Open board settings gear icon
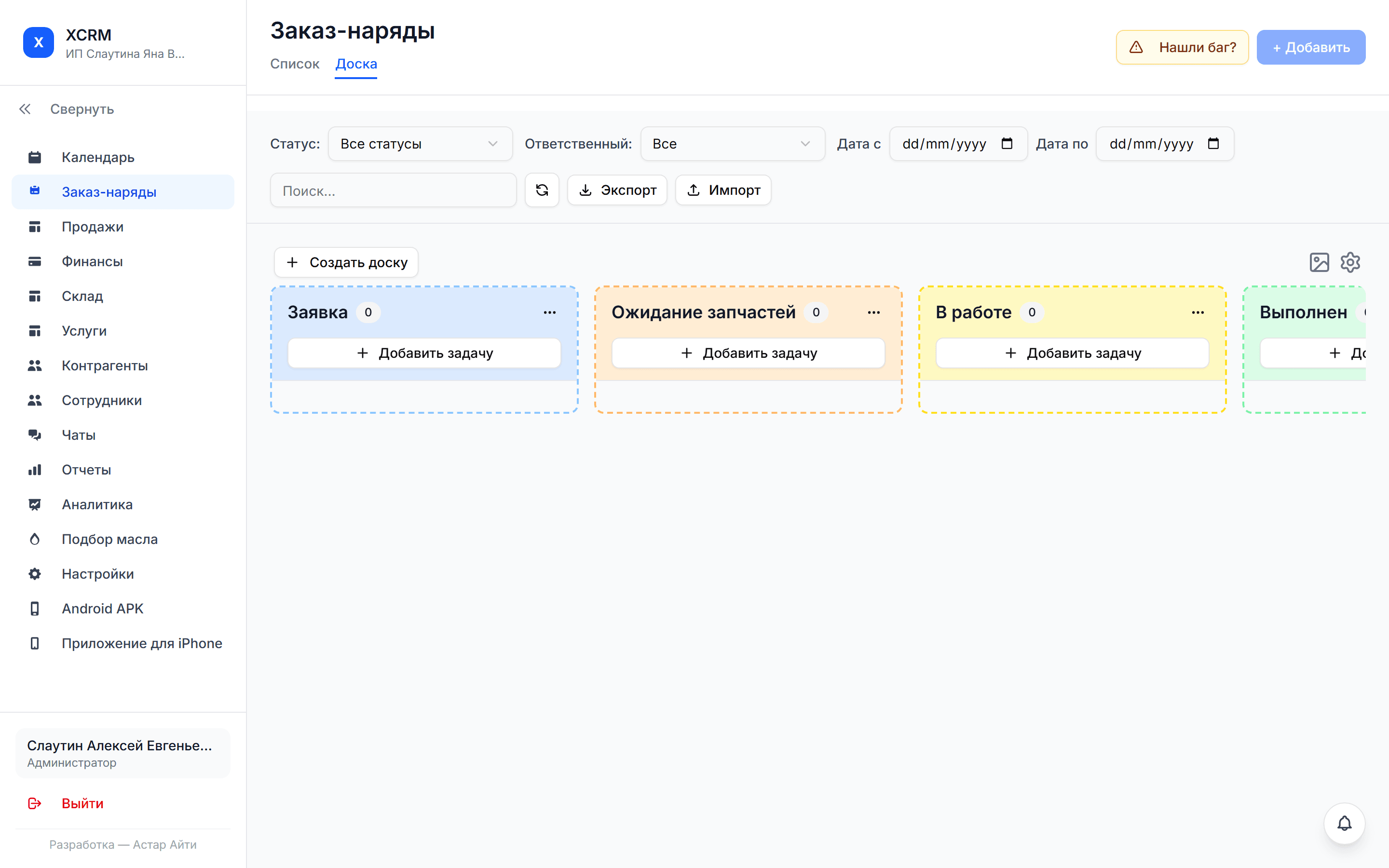The width and height of the screenshot is (1389, 868). coord(1350,262)
